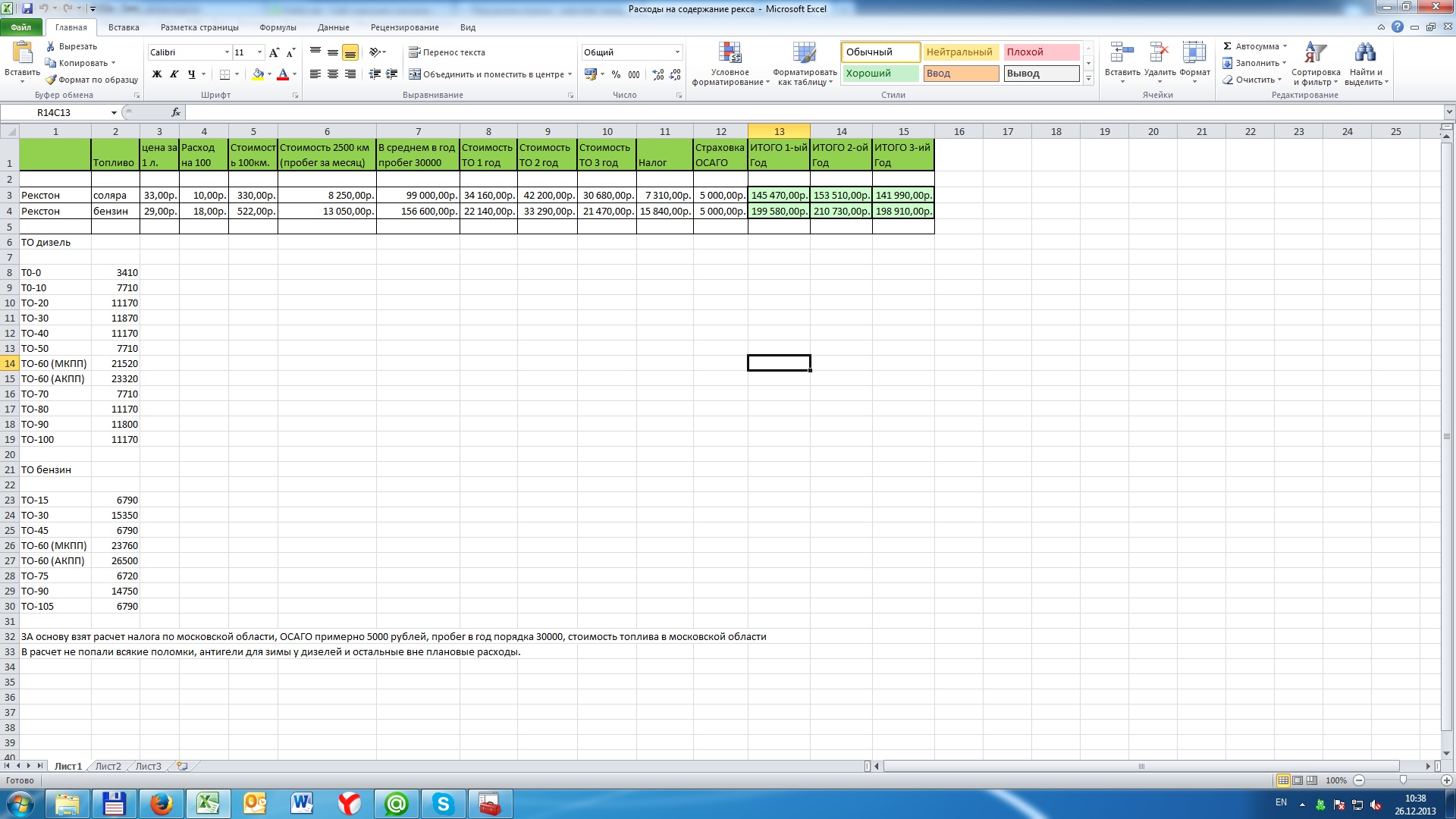This screenshot has height=819, width=1456.
Task: Open Skype from the Windows taskbar
Action: [x=444, y=804]
